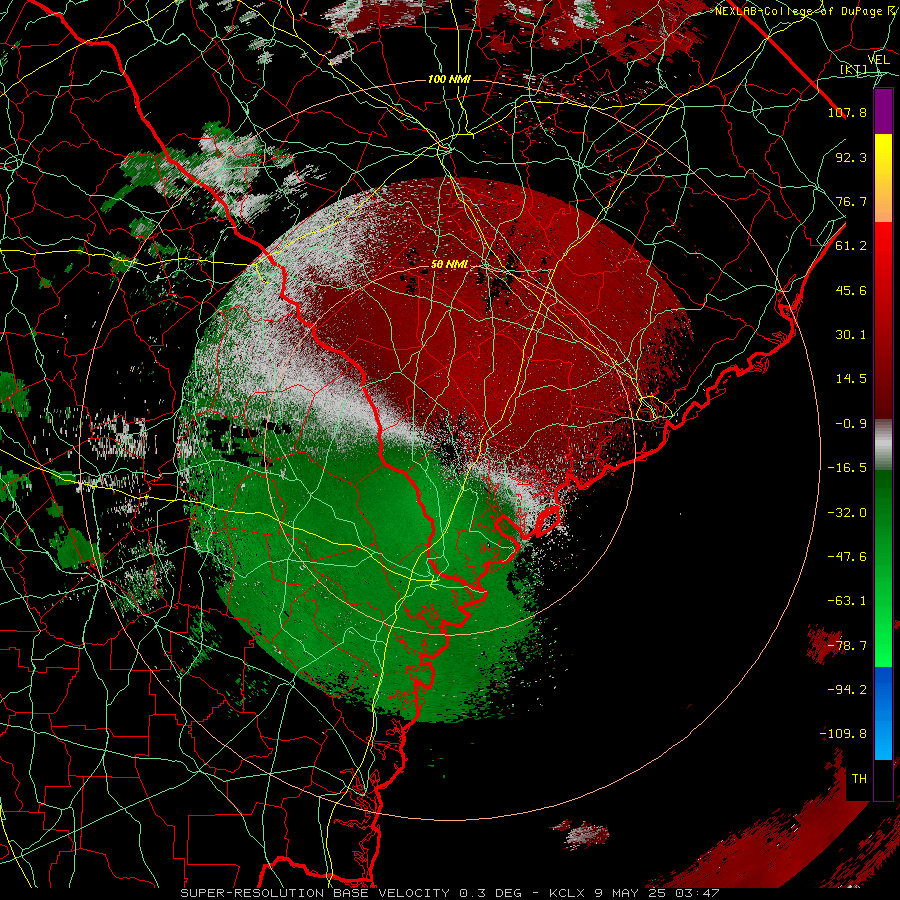Click the VEL legend title
The width and height of the screenshot is (900, 900).
pos(879,59)
